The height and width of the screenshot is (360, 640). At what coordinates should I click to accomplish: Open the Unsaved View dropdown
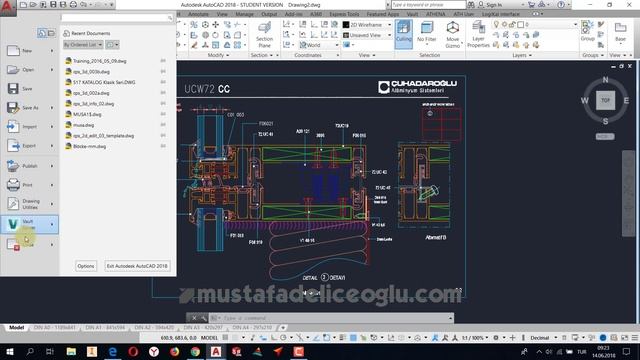(x=367, y=36)
